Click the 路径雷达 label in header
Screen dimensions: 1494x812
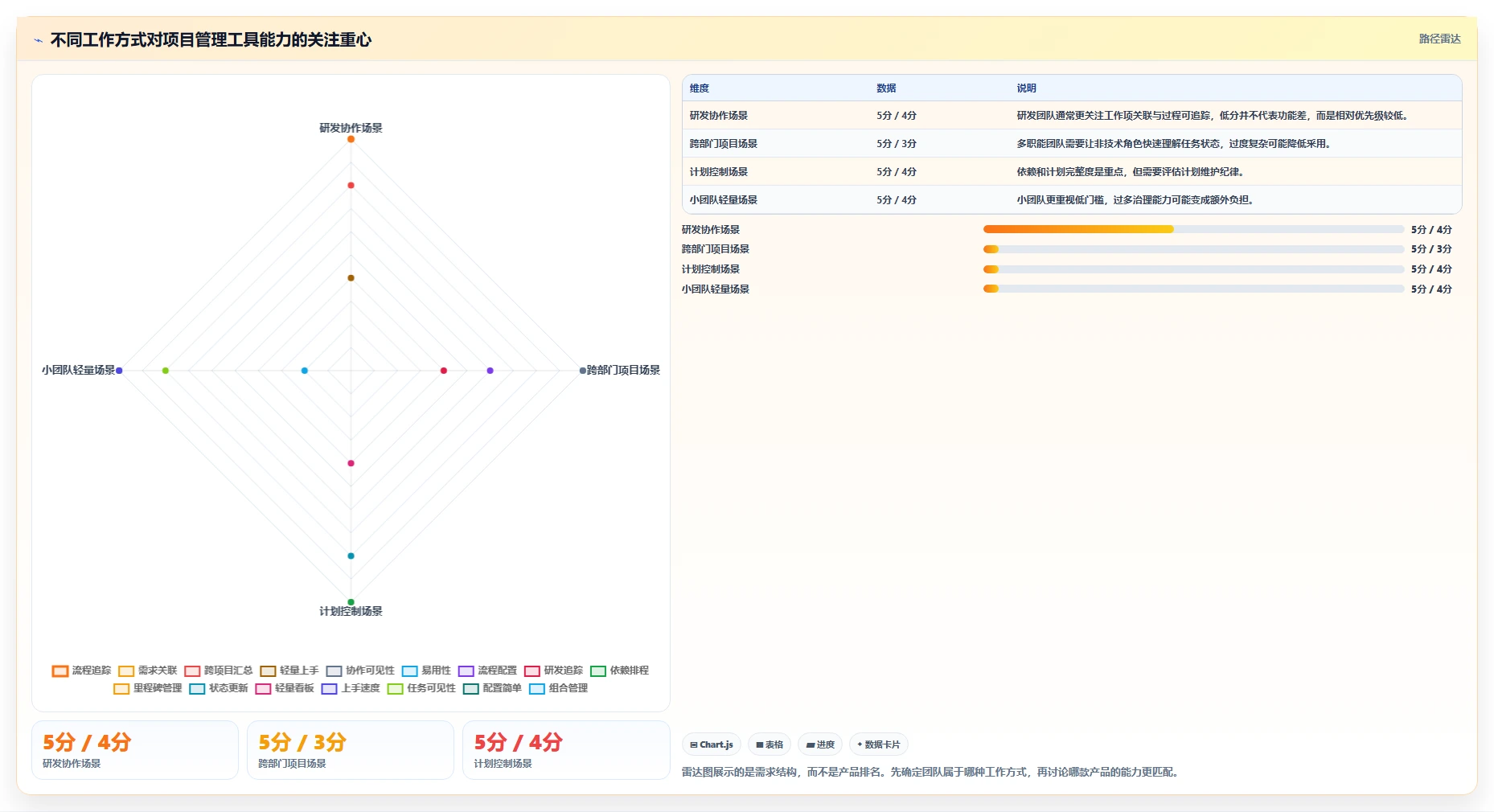[1439, 39]
